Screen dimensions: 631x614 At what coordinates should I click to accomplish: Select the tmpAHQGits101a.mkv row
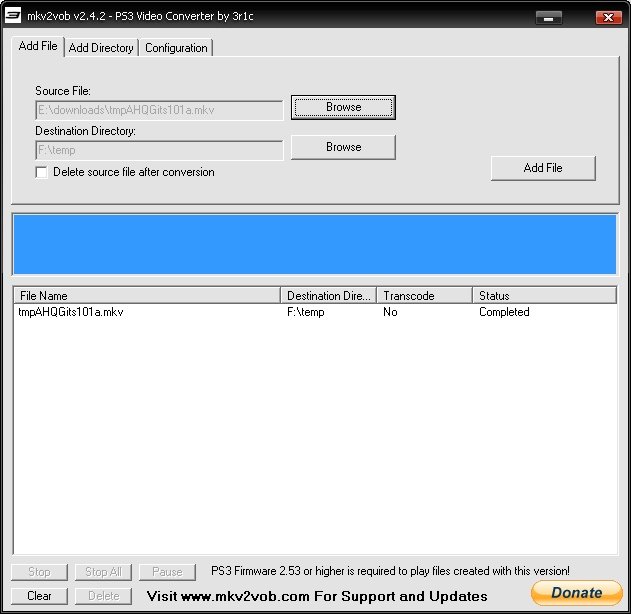pos(315,312)
